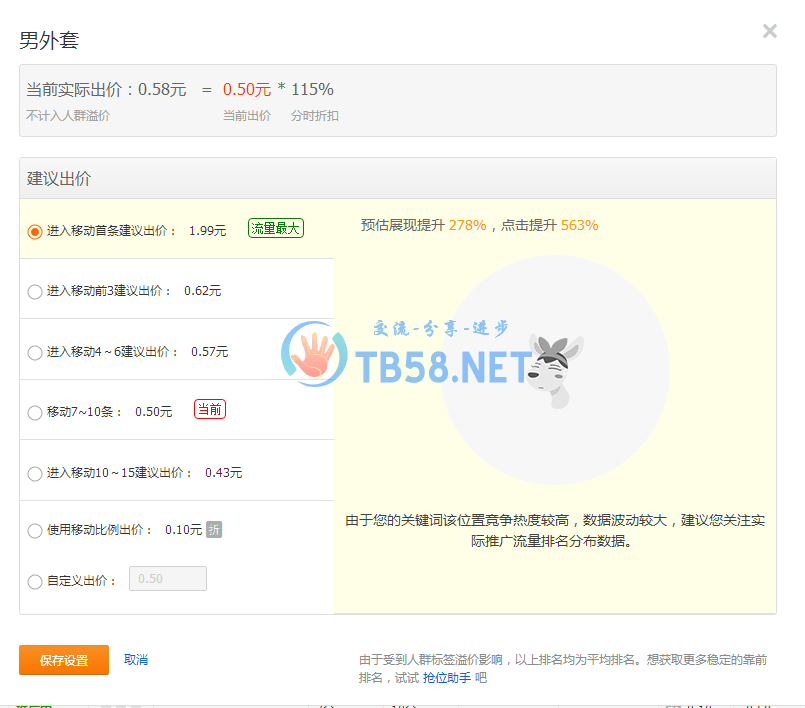
Task: Choose 进入移动前3建议出价 0.62元 option
Action: point(35,291)
